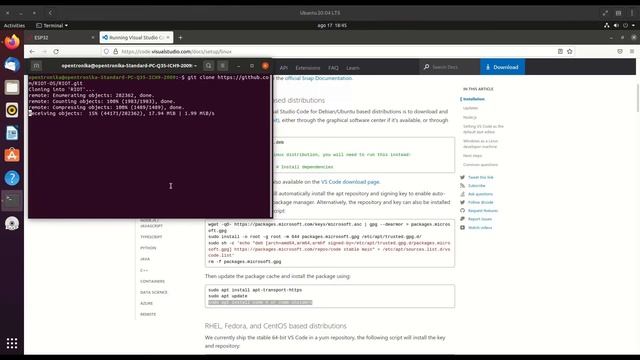Launch Thunderbird mail from the dock
Screen dimensions: 640x360
pos(12,65)
